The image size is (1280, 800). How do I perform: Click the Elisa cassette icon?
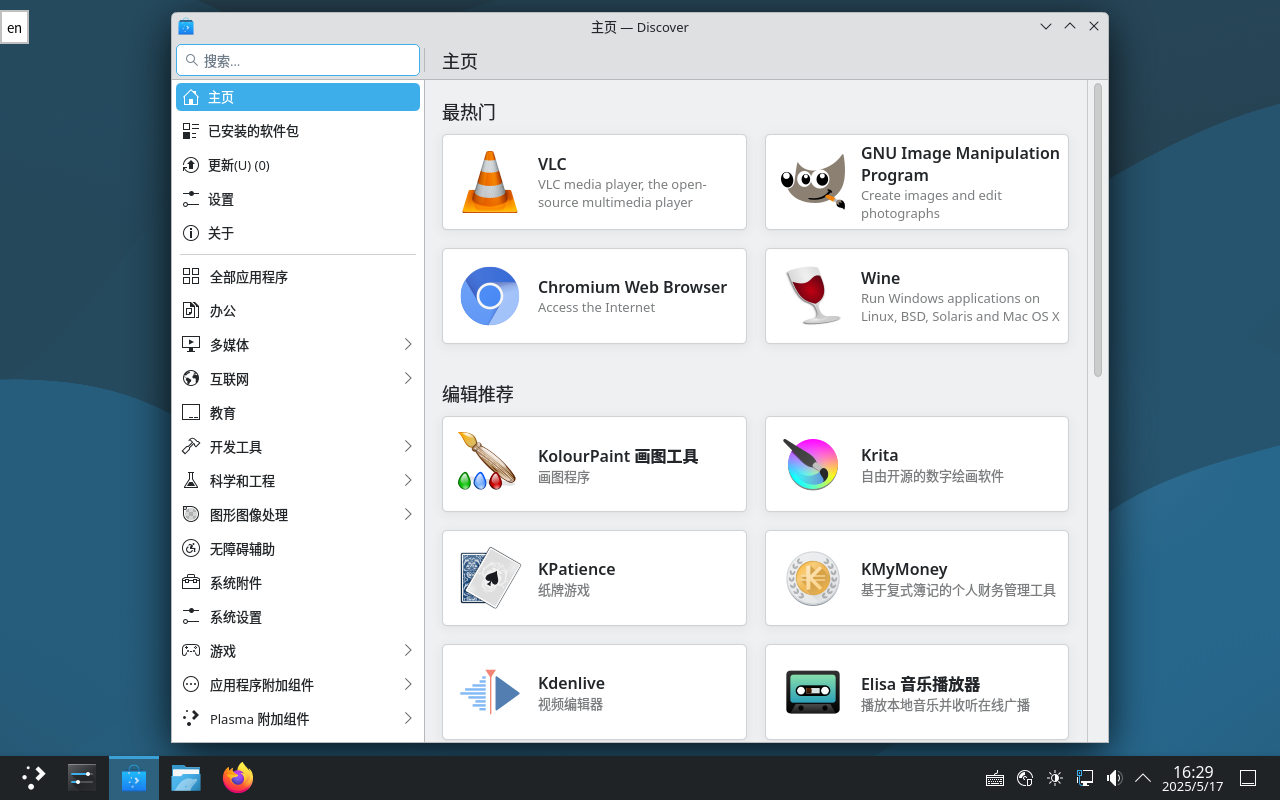[813, 692]
